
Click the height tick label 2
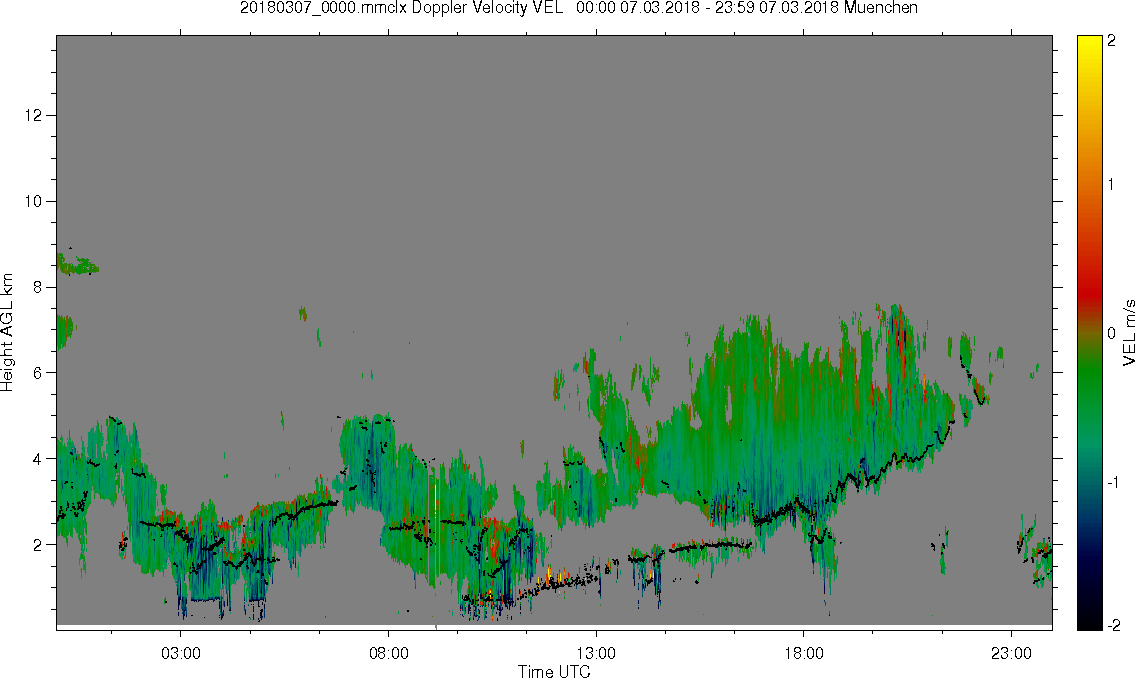pos(37,545)
